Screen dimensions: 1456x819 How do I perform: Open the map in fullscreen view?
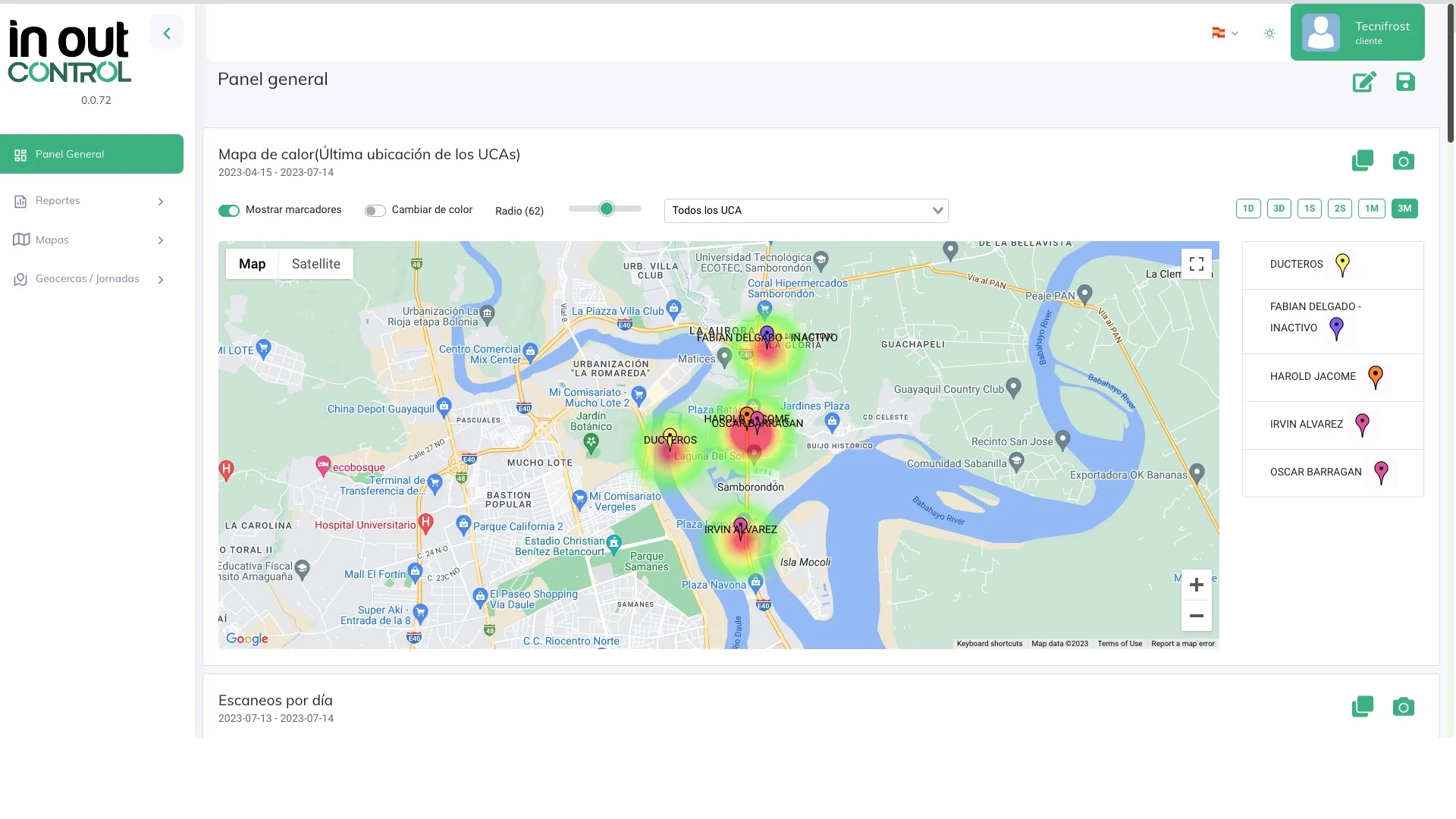tap(1197, 264)
